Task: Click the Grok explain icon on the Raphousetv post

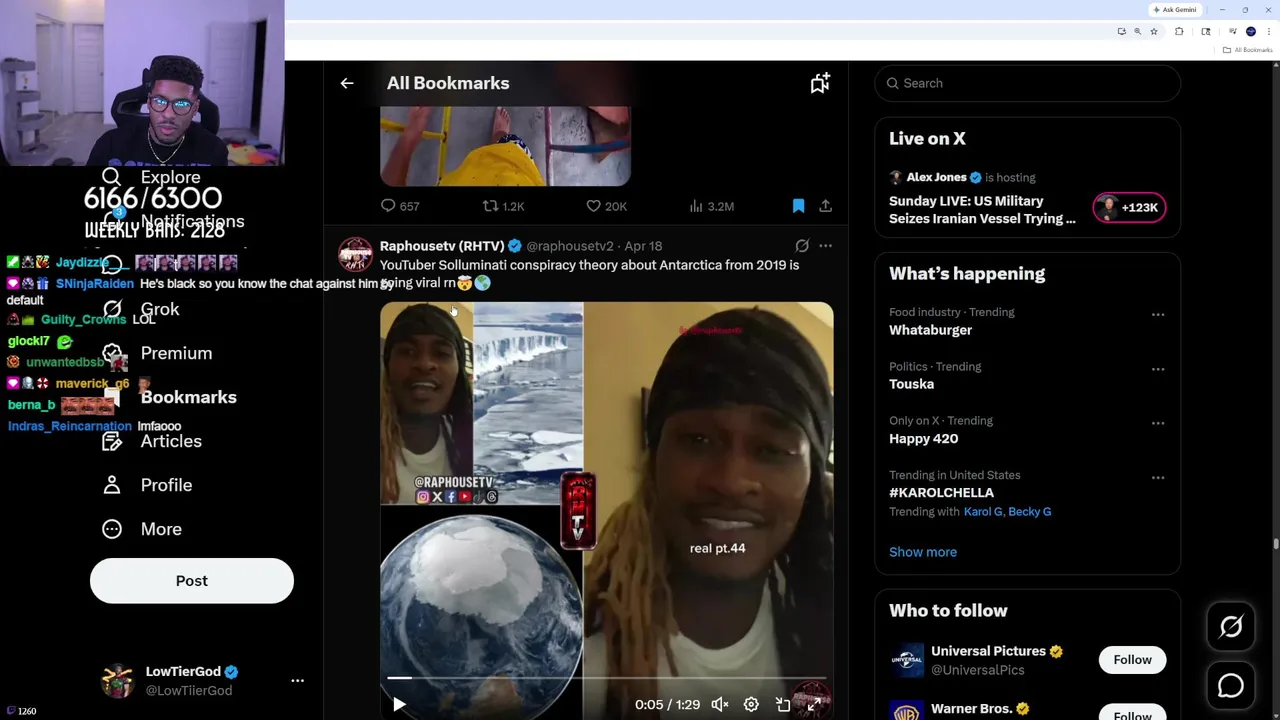Action: [802, 245]
